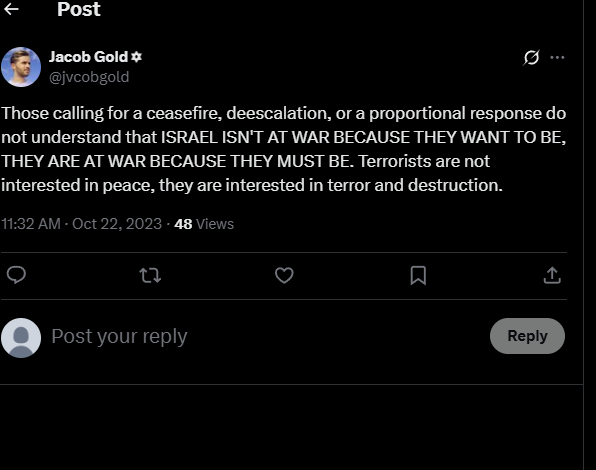The image size is (596, 470).
Task: Click the post text about ceasefire
Action: (284, 149)
